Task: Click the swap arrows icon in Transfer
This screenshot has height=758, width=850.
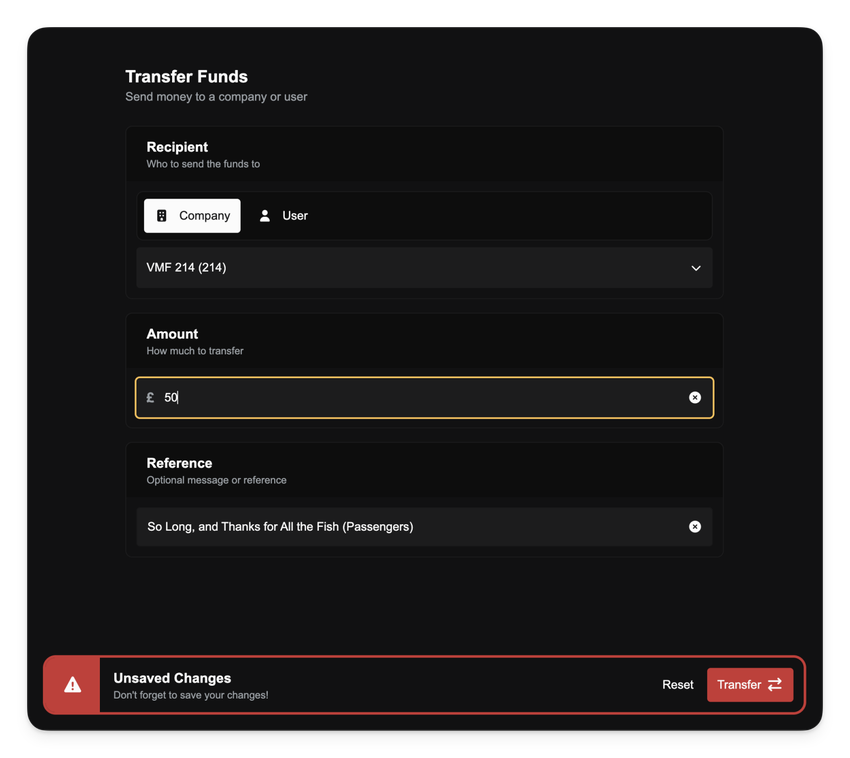Action: [775, 685]
